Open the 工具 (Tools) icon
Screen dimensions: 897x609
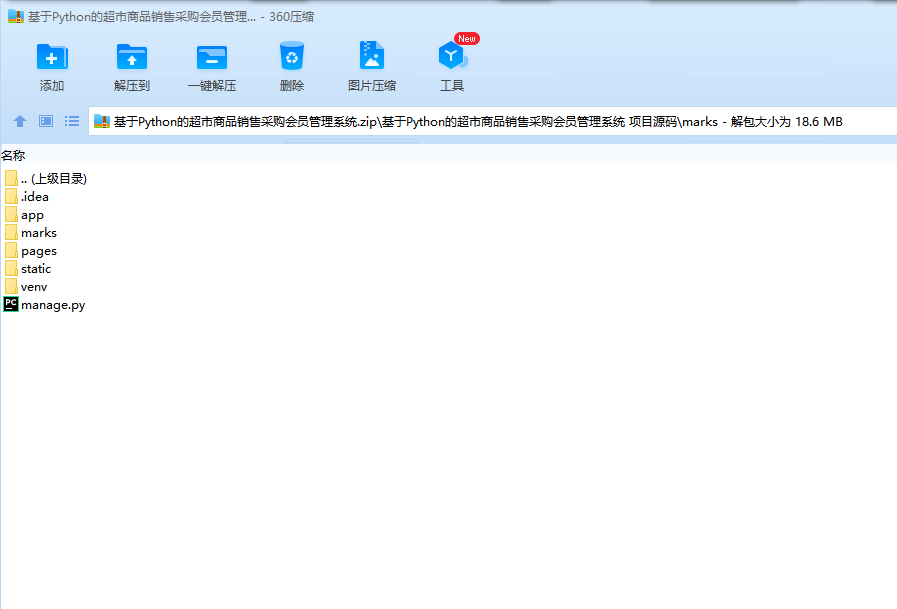click(452, 55)
